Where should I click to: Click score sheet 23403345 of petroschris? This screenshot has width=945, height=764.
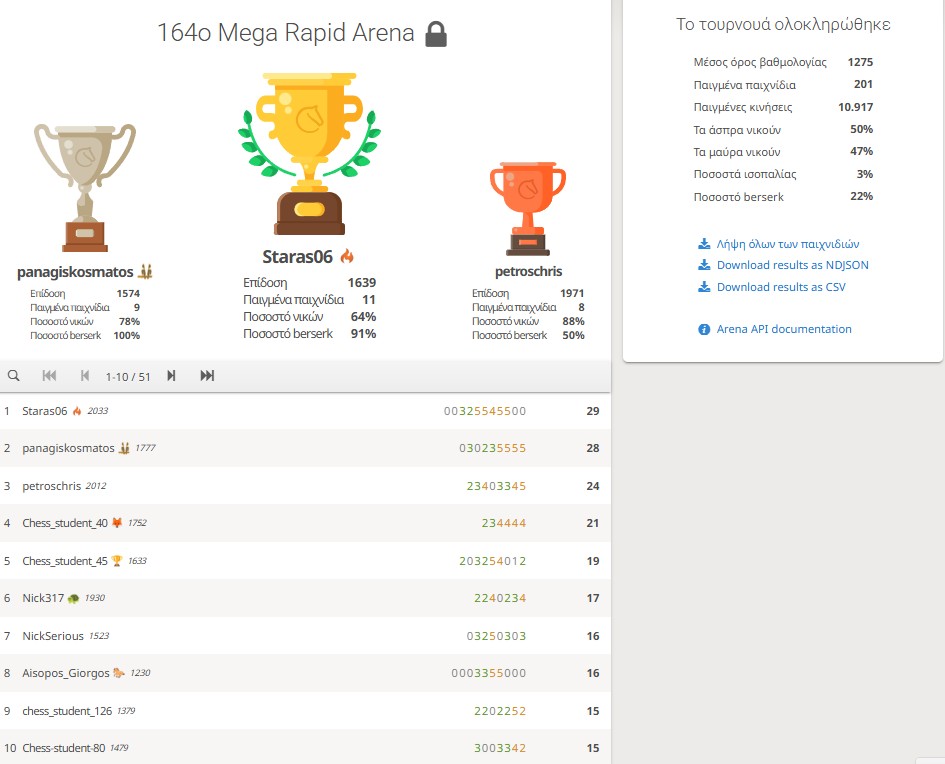tap(496, 486)
